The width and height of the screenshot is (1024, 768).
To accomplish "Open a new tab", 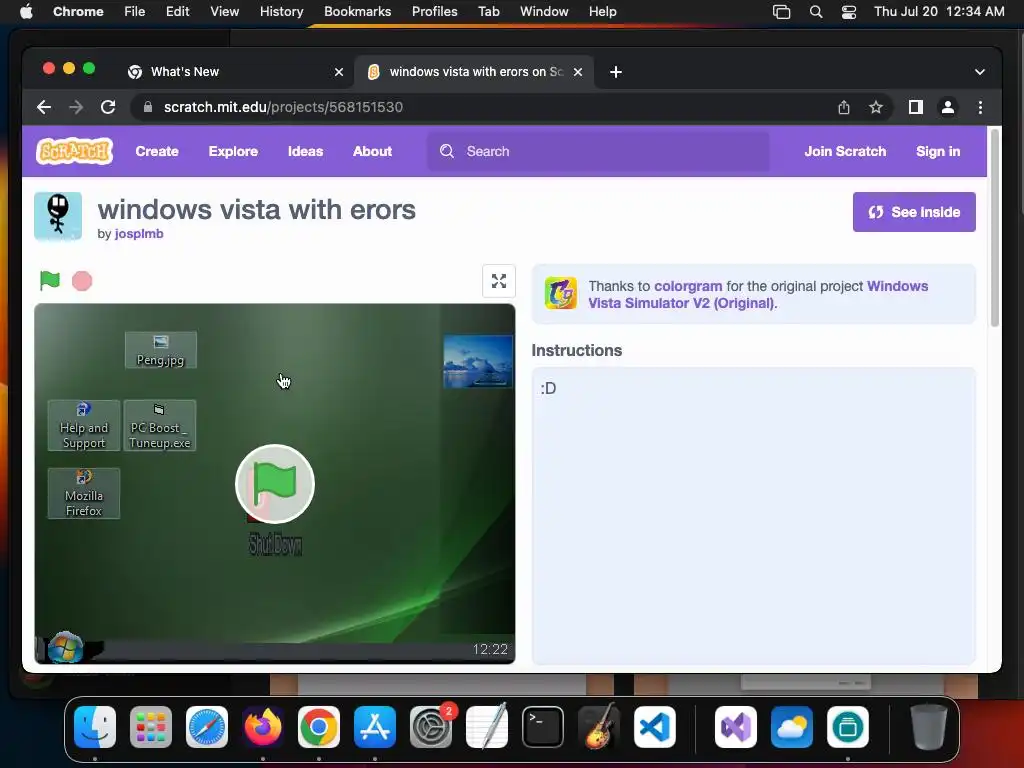I will pos(616,72).
